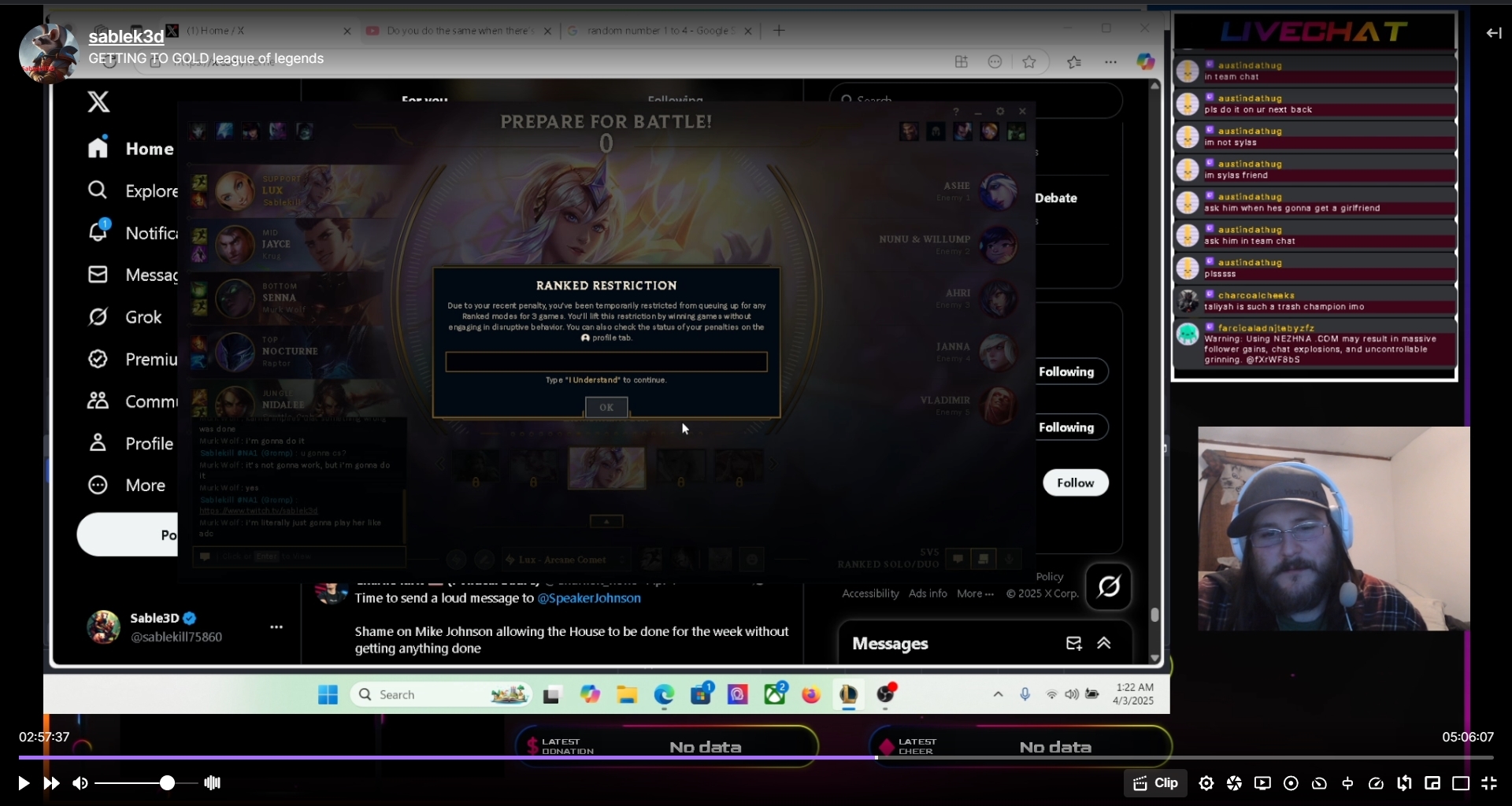Image resolution: width=1512 pixels, height=806 pixels.
Task: Click the align-center icon in player controls
Action: pyautogui.click(x=1347, y=783)
